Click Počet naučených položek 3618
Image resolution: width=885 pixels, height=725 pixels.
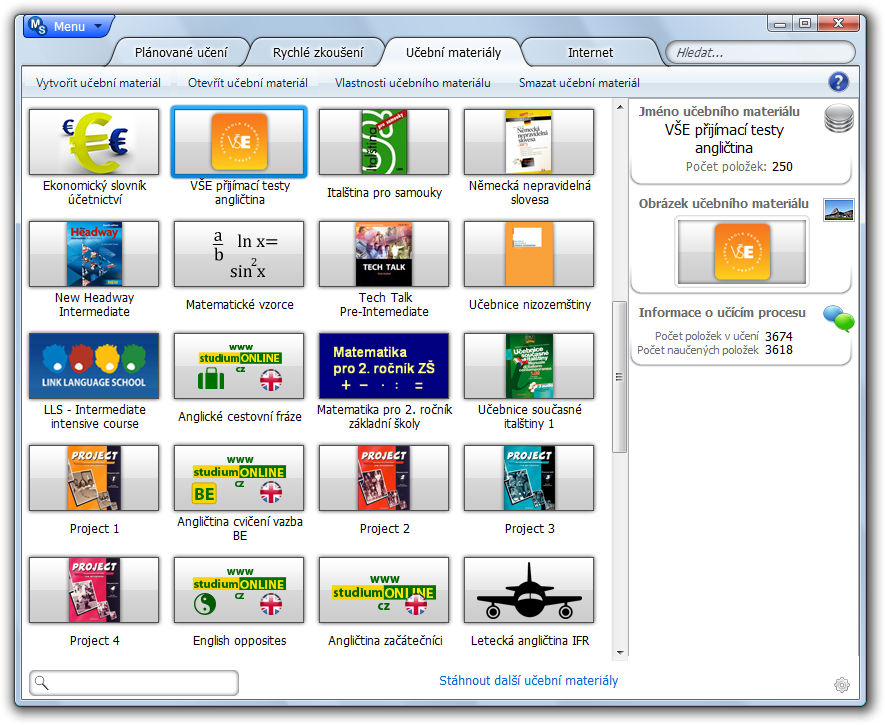tap(779, 350)
